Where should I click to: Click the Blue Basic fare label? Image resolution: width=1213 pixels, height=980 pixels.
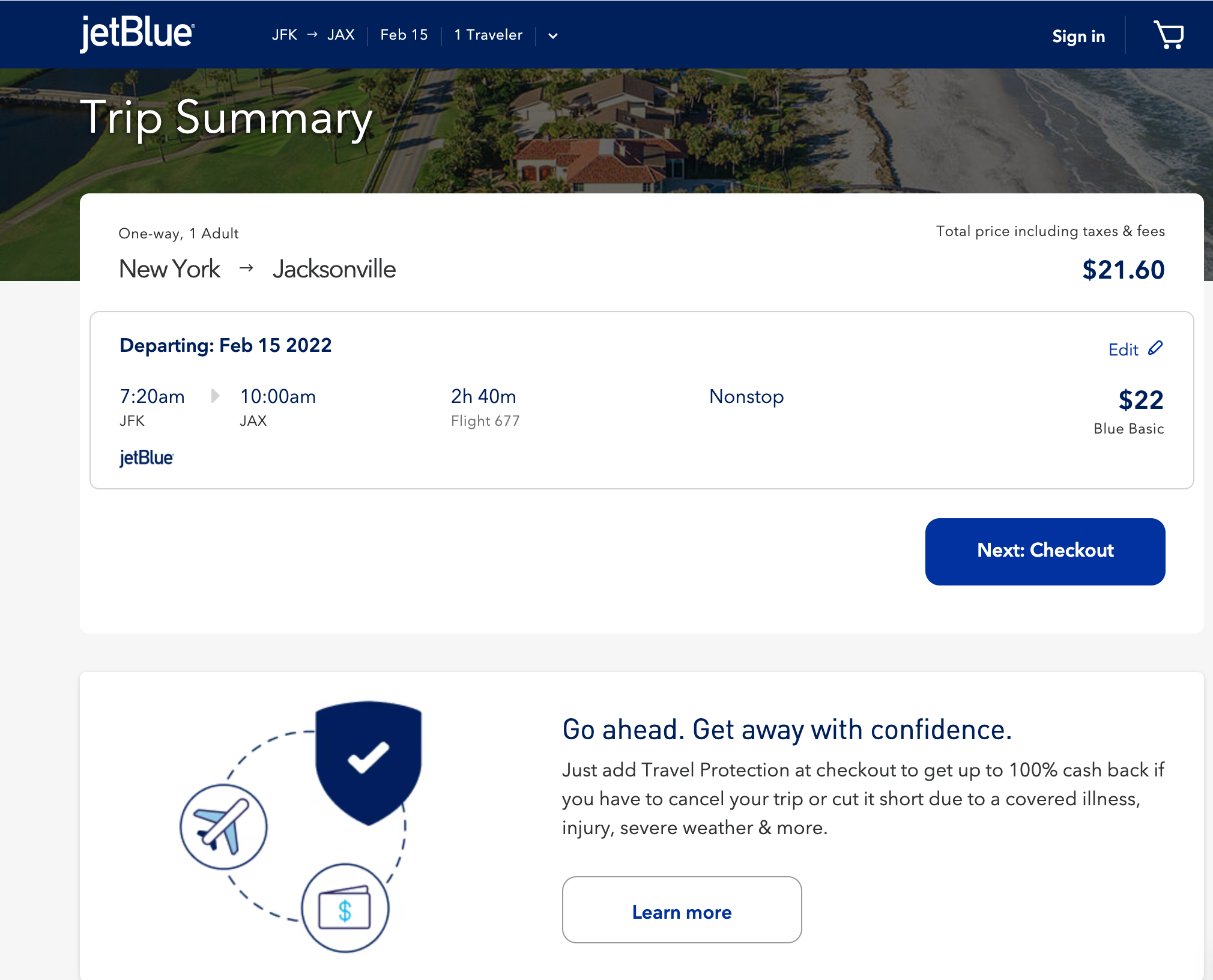coord(1129,429)
